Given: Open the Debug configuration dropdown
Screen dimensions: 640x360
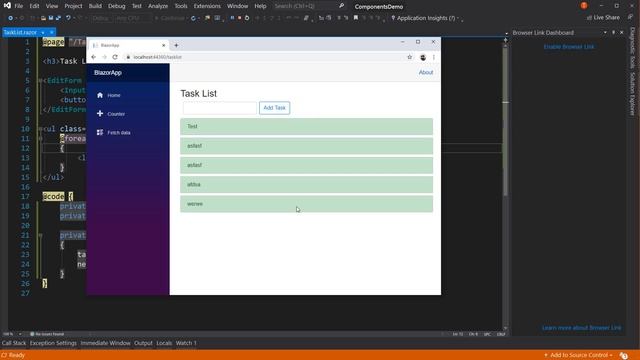Looking at the screenshot, I should pos(101,18).
